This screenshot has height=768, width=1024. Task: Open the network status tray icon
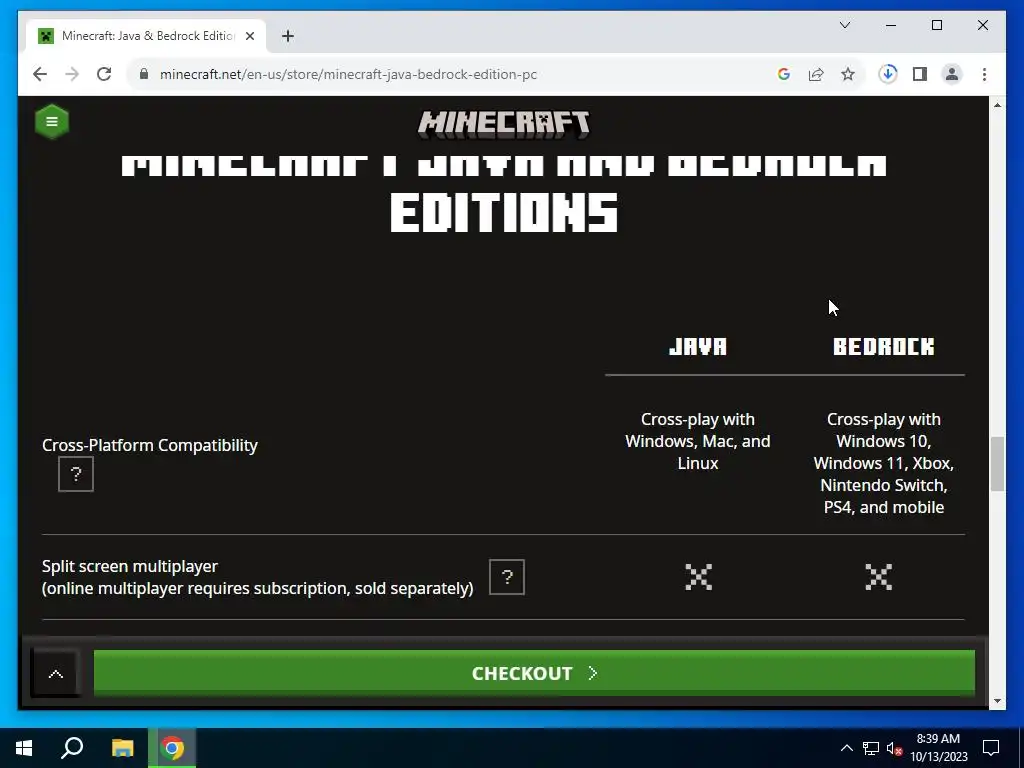point(871,748)
